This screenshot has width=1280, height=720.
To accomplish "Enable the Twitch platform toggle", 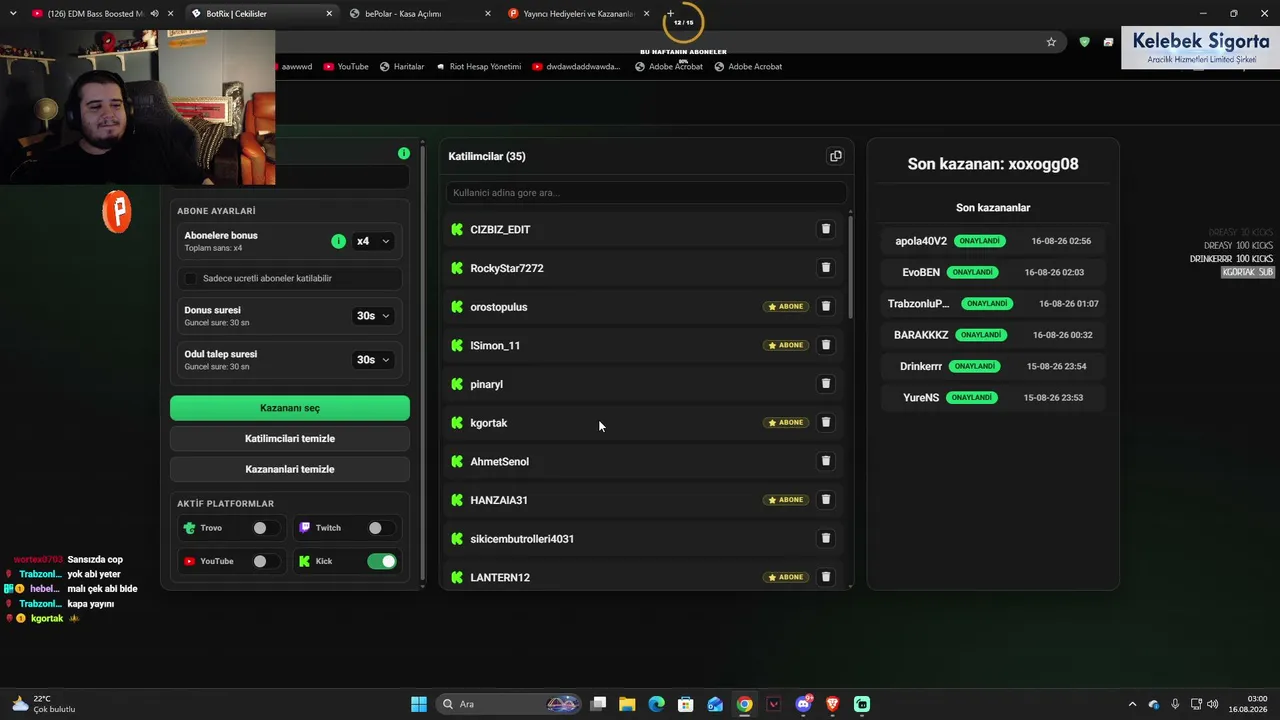I will (x=380, y=528).
